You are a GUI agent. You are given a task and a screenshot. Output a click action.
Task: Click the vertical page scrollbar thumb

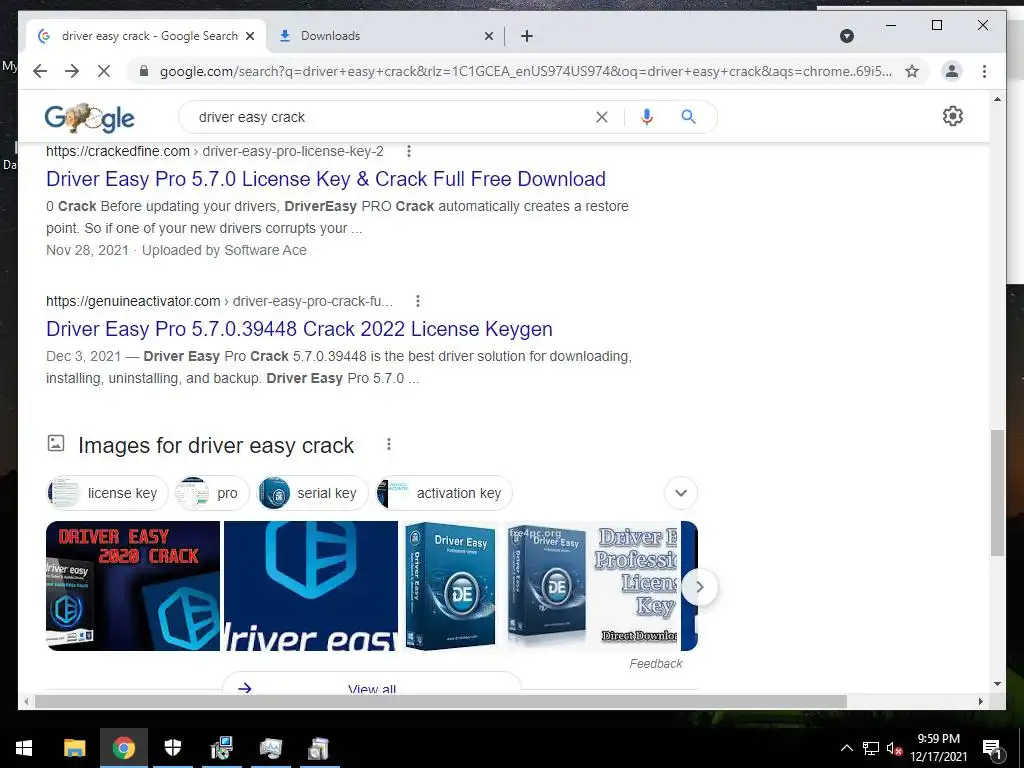(997, 492)
